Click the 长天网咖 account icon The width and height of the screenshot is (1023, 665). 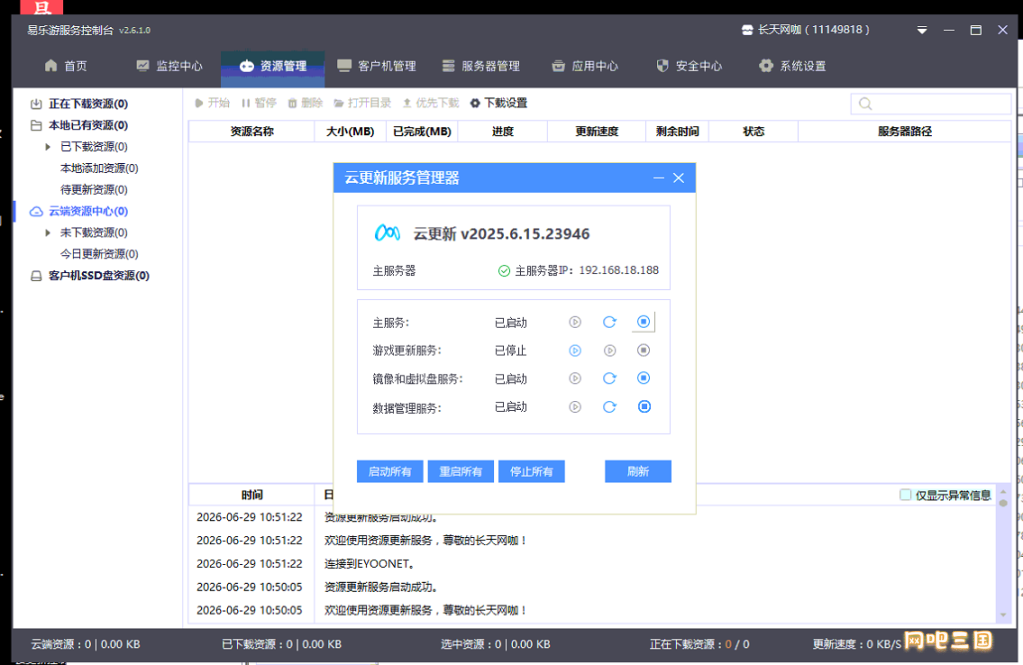pos(748,30)
